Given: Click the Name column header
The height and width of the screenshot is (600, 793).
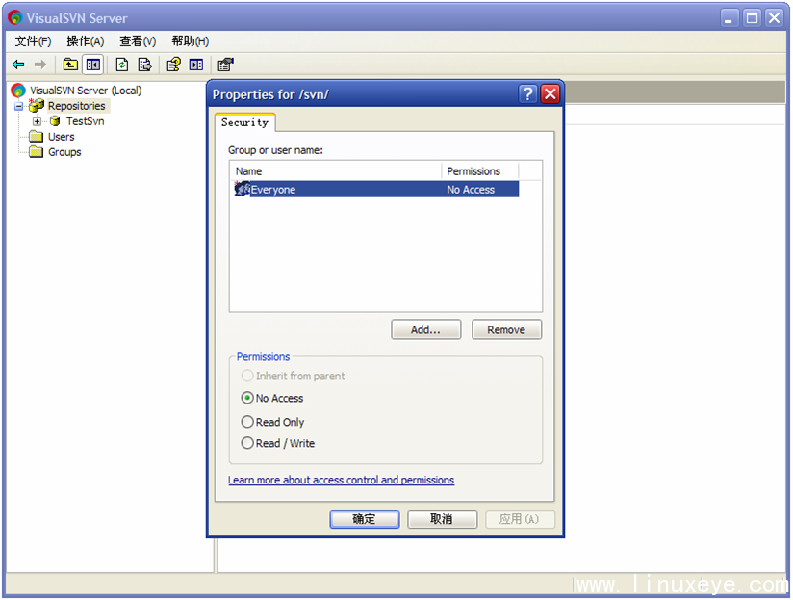Looking at the screenshot, I should click(x=336, y=171).
